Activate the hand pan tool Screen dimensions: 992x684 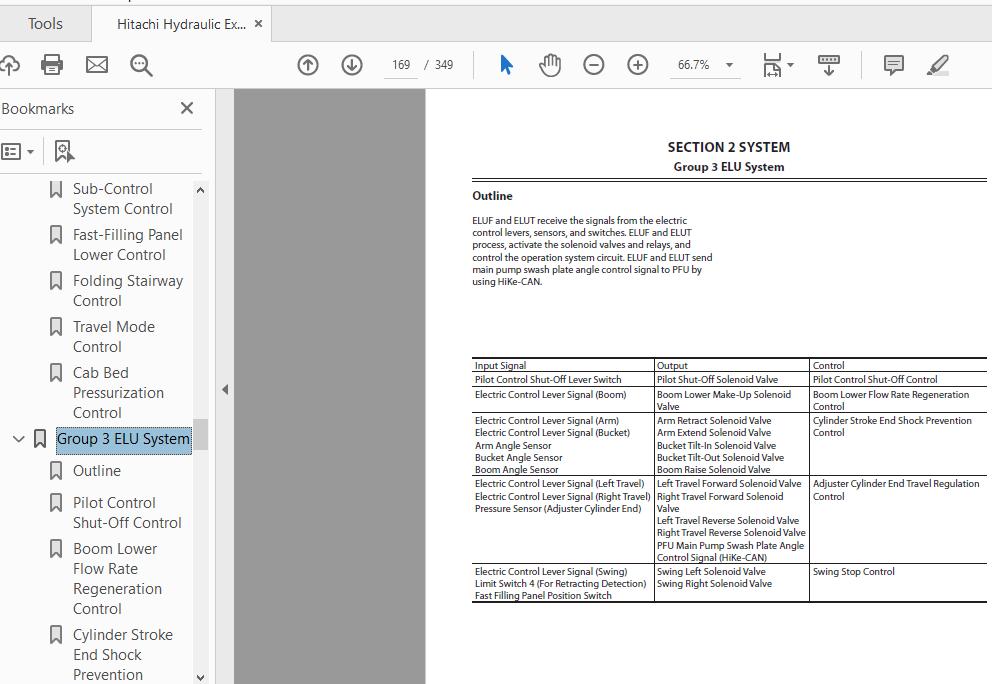click(x=550, y=65)
